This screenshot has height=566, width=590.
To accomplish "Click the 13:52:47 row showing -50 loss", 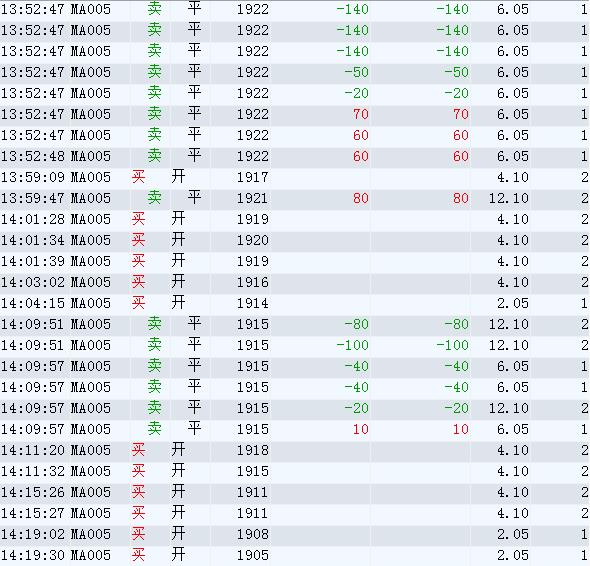I will point(295,72).
